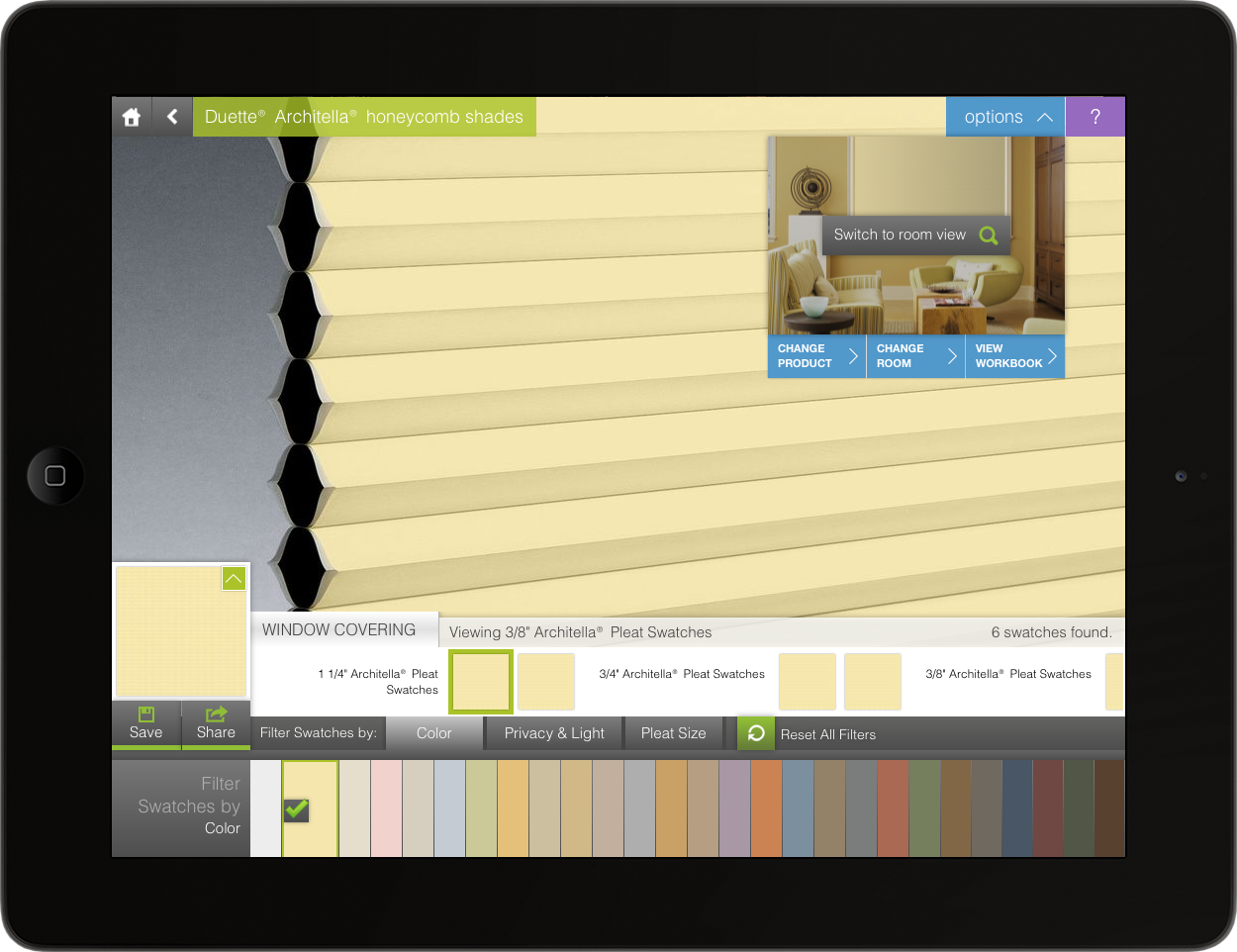Click the '3/4" Architella Pleat Swatches' label
The width and height of the screenshot is (1237, 952).
pyautogui.click(x=682, y=674)
